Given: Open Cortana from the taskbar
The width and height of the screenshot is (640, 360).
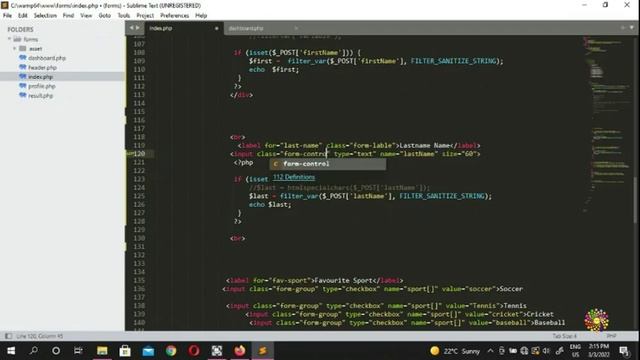Looking at the screenshot, I should 56,351.
